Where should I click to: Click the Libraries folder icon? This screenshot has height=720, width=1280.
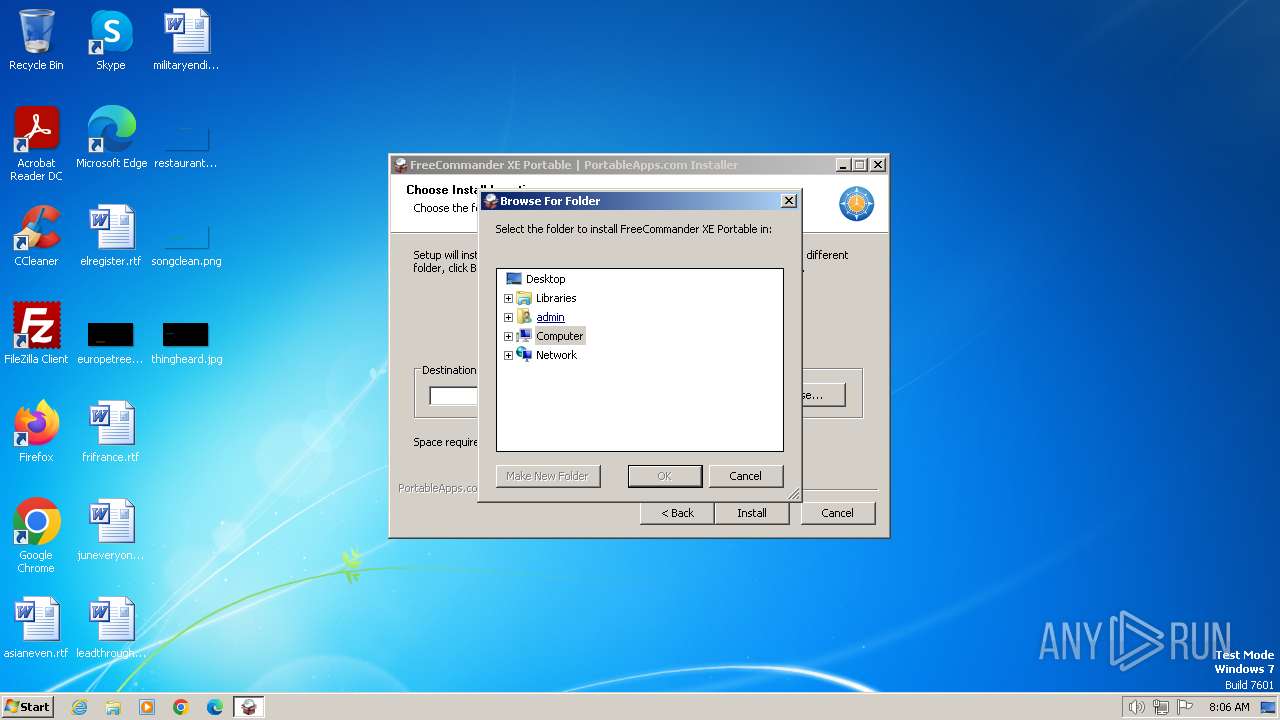point(524,298)
